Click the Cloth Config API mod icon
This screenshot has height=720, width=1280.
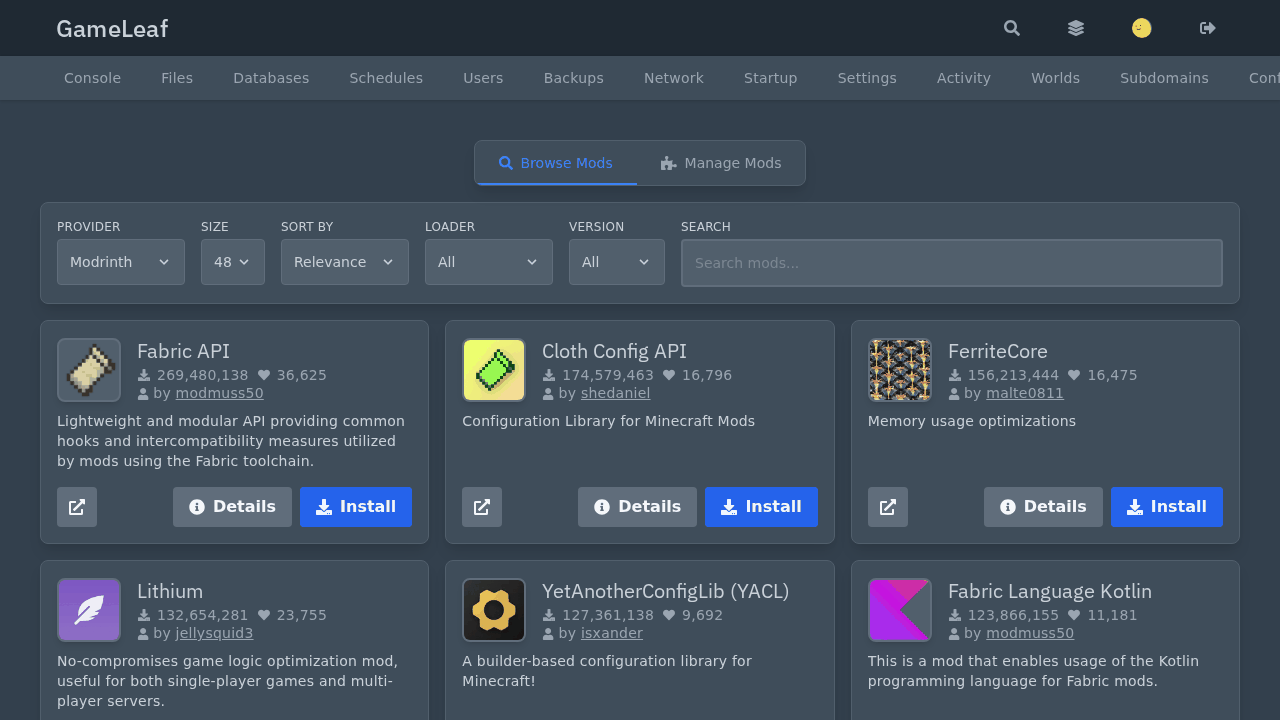[x=494, y=370]
